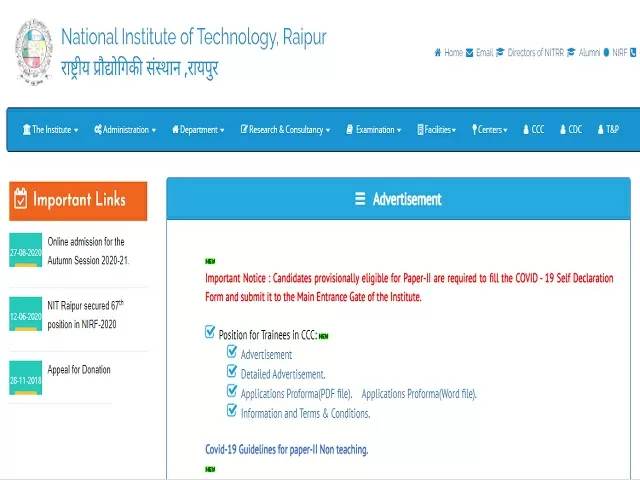
Task: Click checkmark beside Information and Terms
Action: pyautogui.click(x=232, y=412)
